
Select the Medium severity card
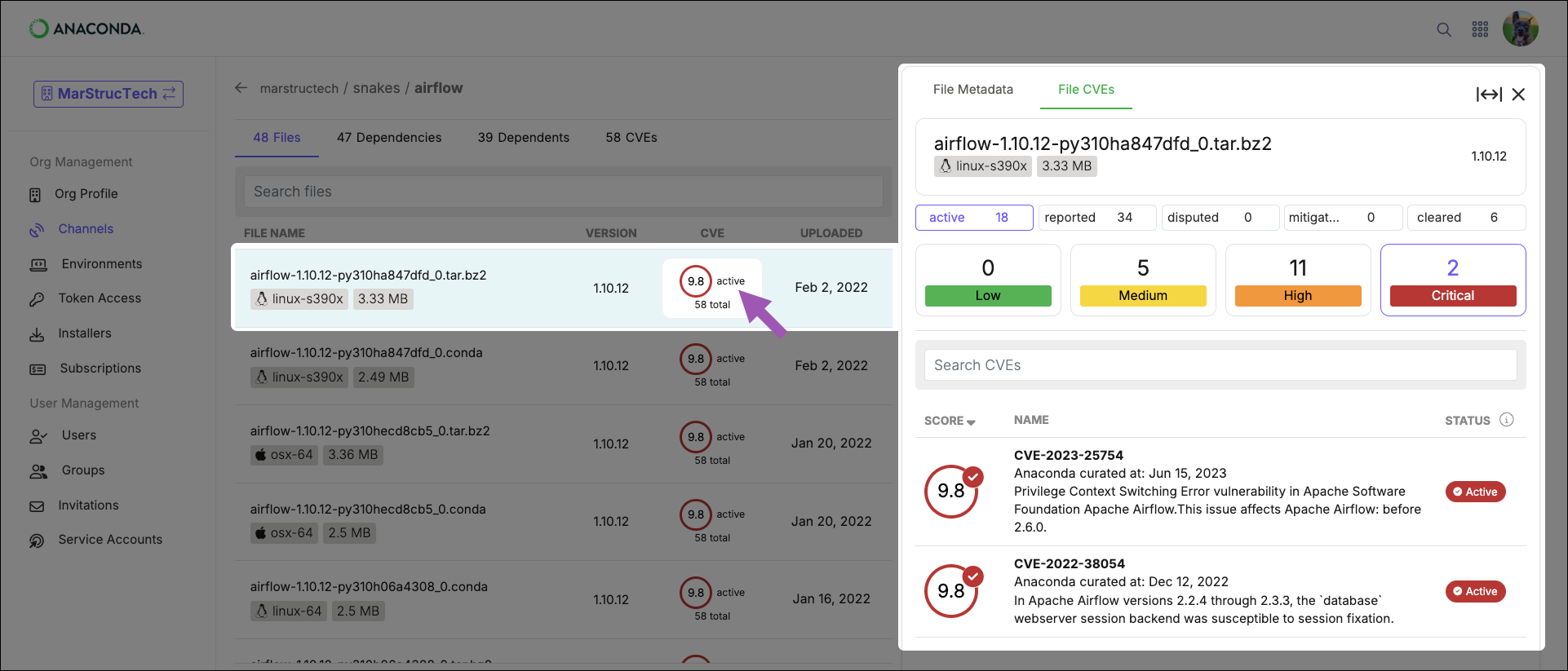coord(1143,280)
